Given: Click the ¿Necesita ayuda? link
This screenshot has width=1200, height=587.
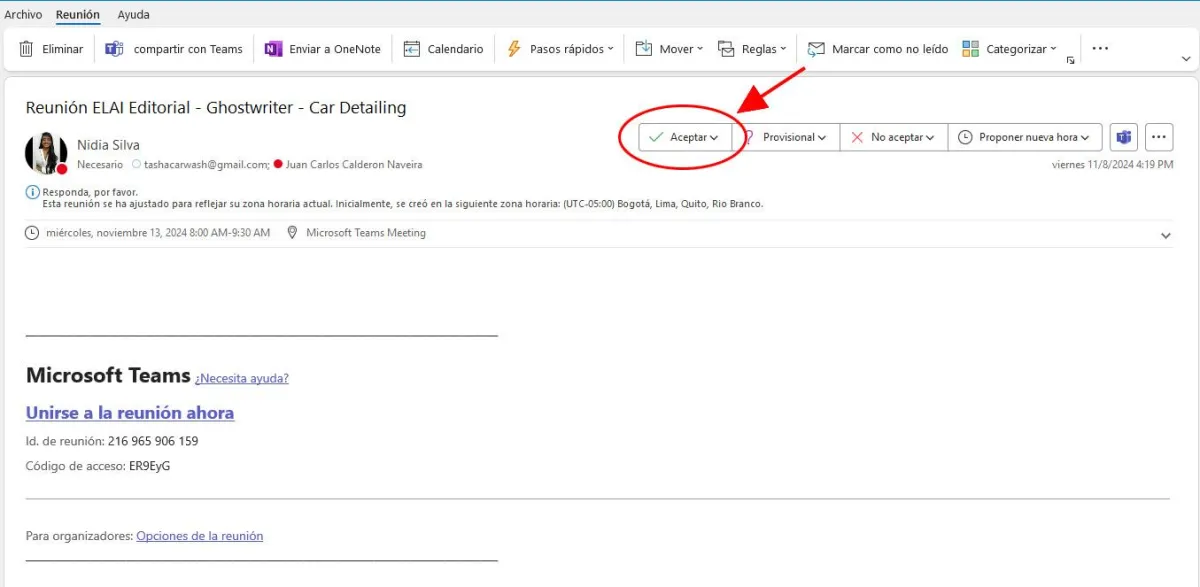Looking at the screenshot, I should (242, 378).
